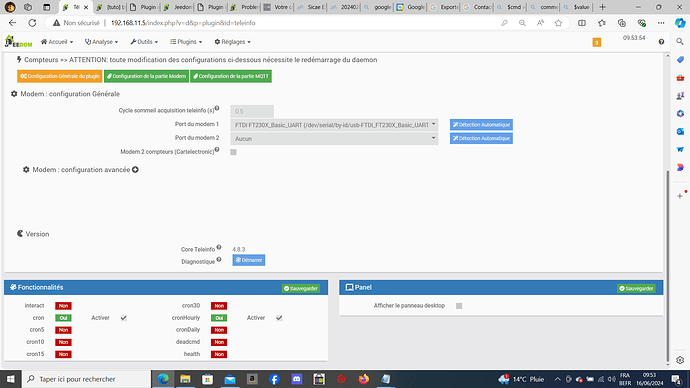The height and width of the screenshot is (388, 690).
Task: Toggle the Modem 2 compteurs checkbox
Action: (233, 152)
